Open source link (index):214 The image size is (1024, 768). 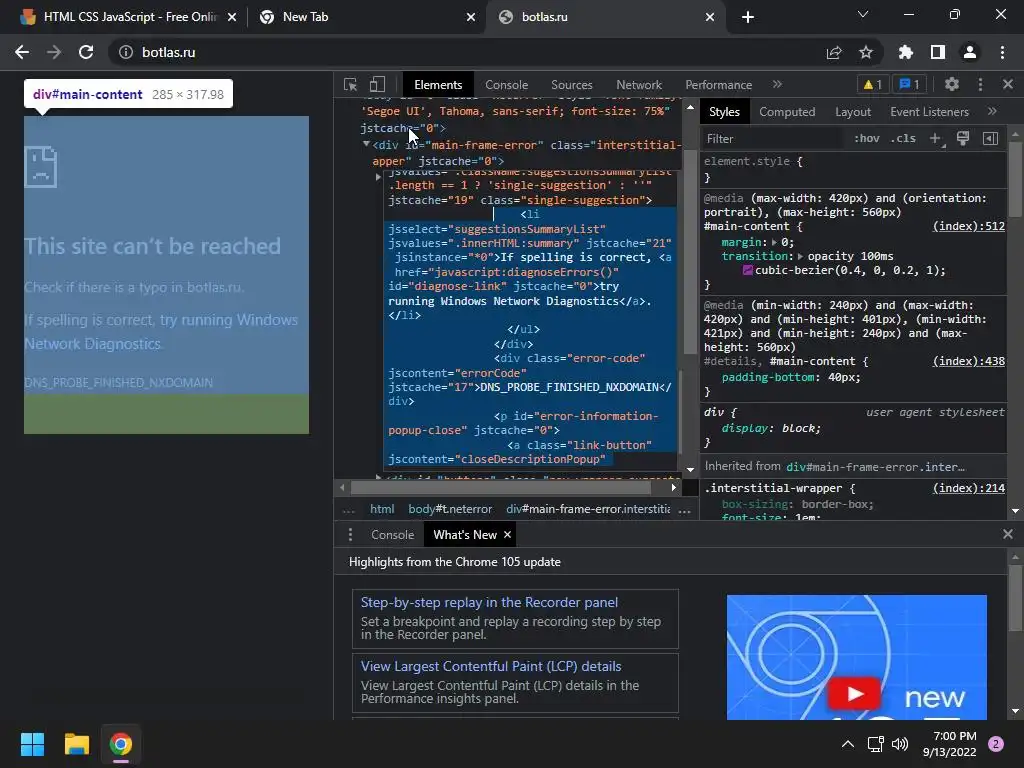click(968, 488)
